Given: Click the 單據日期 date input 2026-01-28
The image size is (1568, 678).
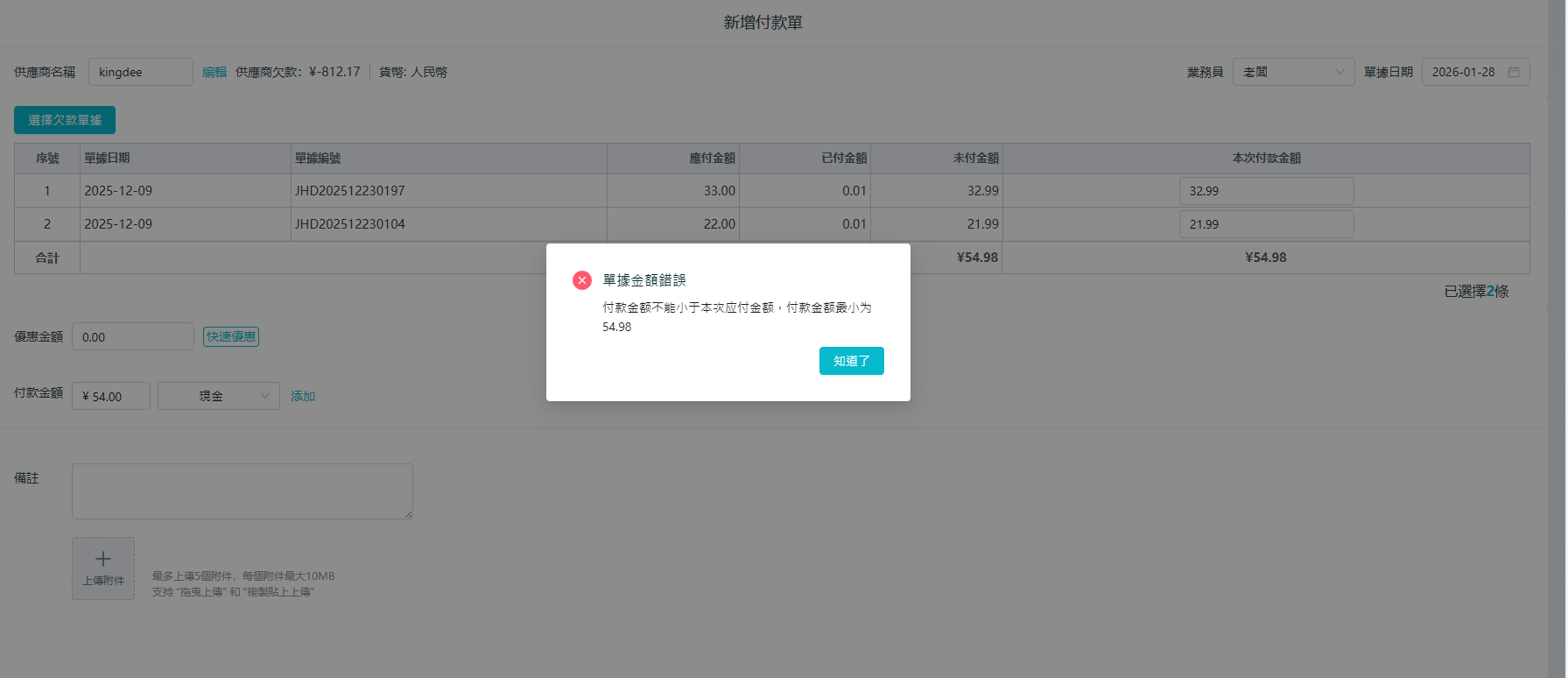Looking at the screenshot, I should tap(1464, 72).
